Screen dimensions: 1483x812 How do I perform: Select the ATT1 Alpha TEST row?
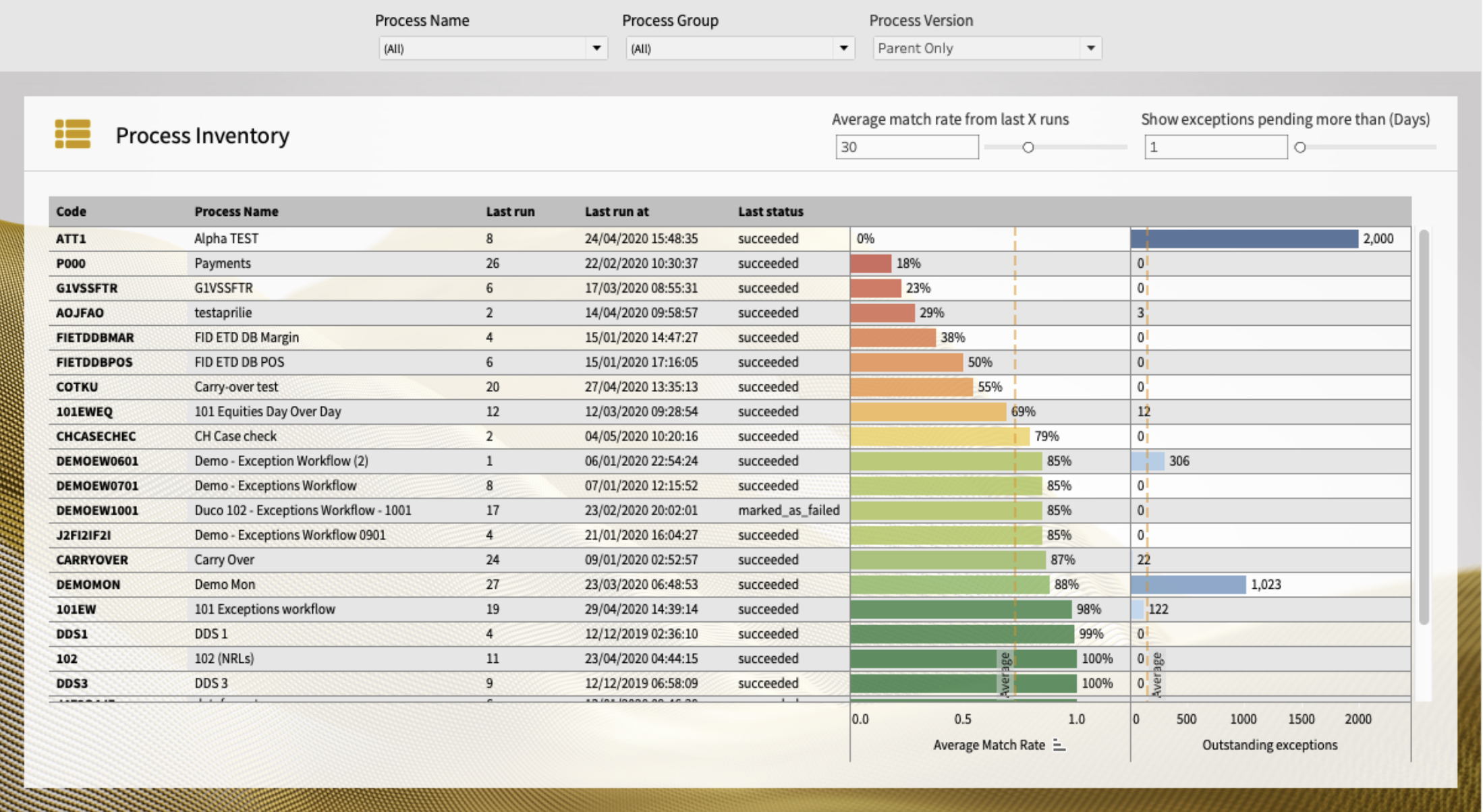tap(226, 239)
